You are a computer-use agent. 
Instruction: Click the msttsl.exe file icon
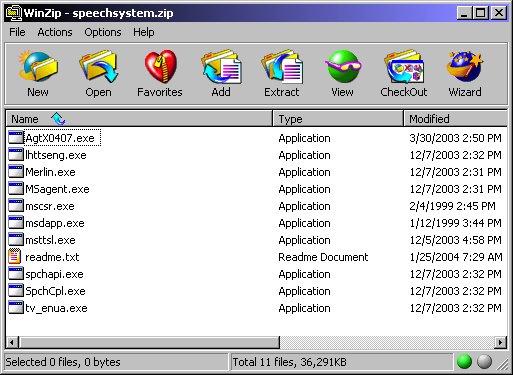(x=16, y=240)
